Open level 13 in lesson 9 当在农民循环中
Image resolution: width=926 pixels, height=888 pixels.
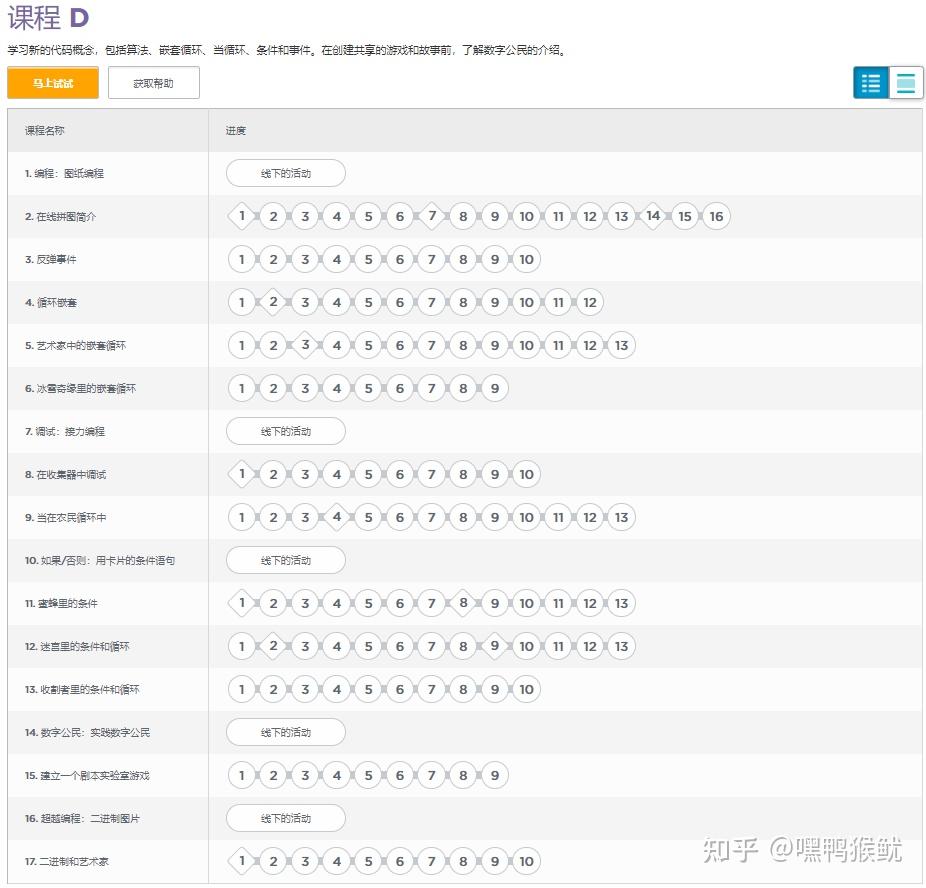coord(621,517)
